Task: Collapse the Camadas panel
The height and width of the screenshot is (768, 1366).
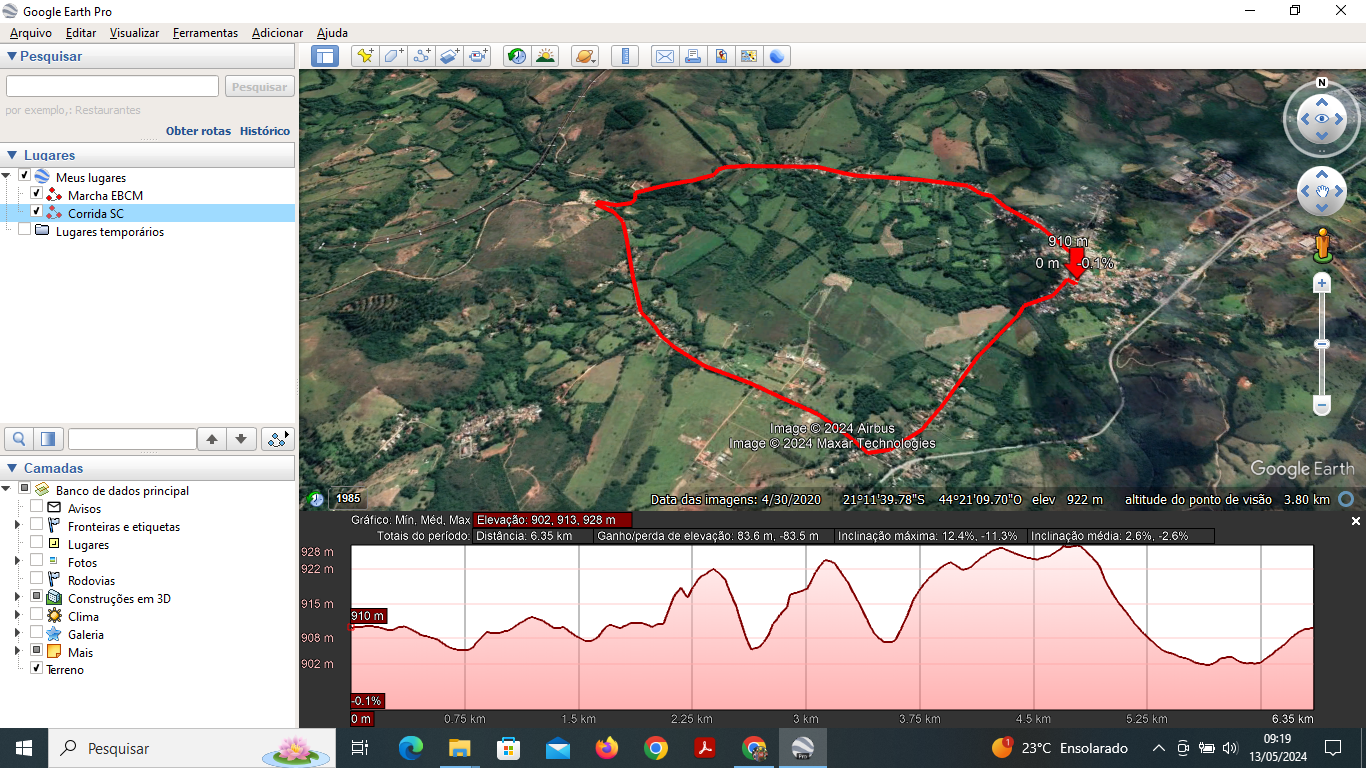Action: point(12,468)
